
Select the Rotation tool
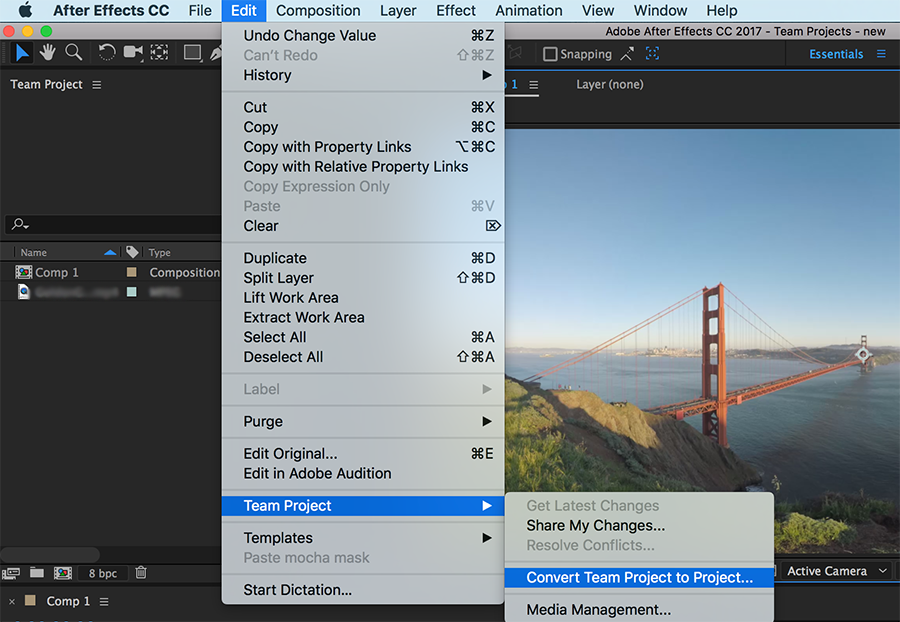tap(107, 53)
